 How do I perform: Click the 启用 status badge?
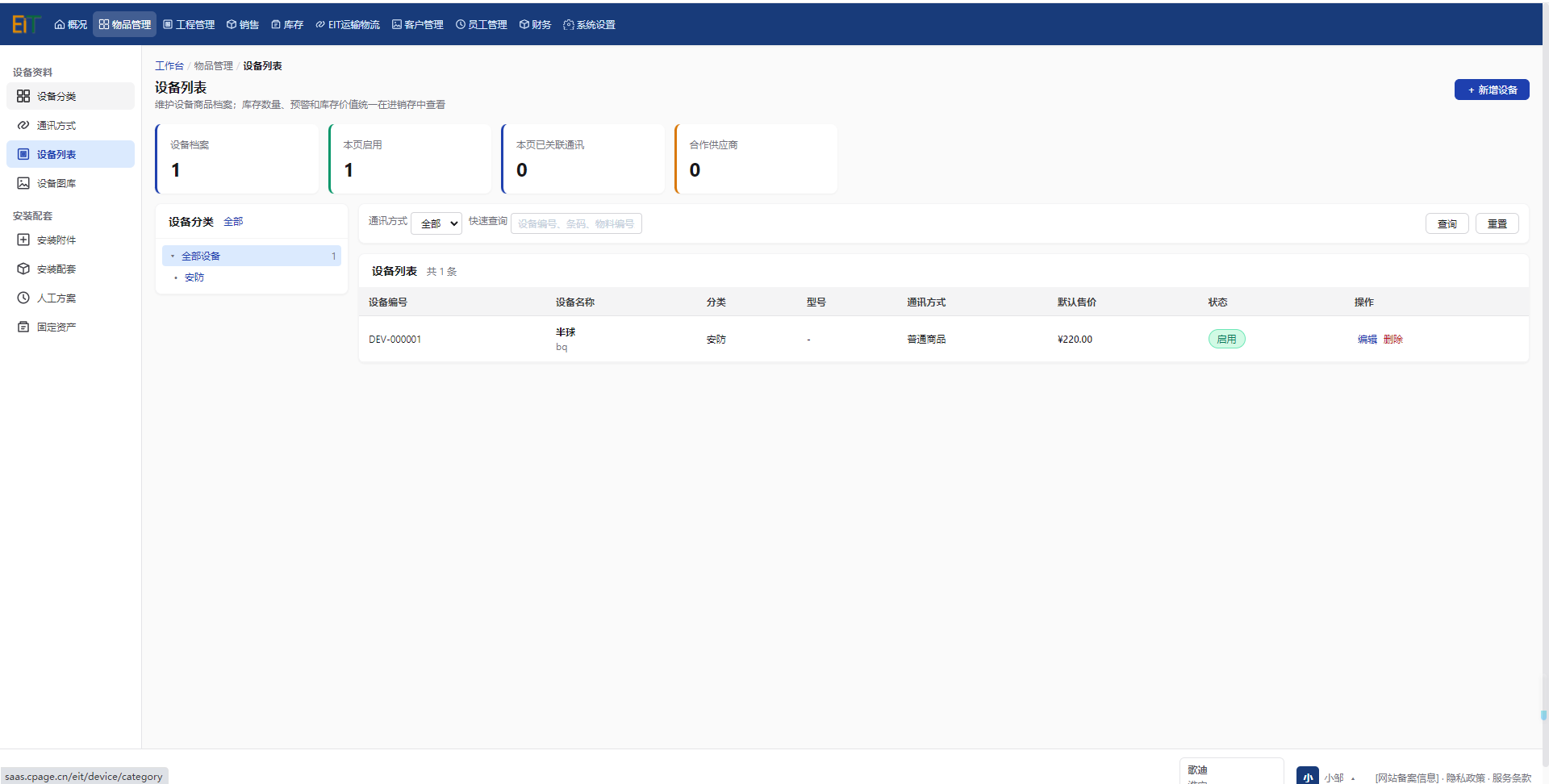(1226, 339)
